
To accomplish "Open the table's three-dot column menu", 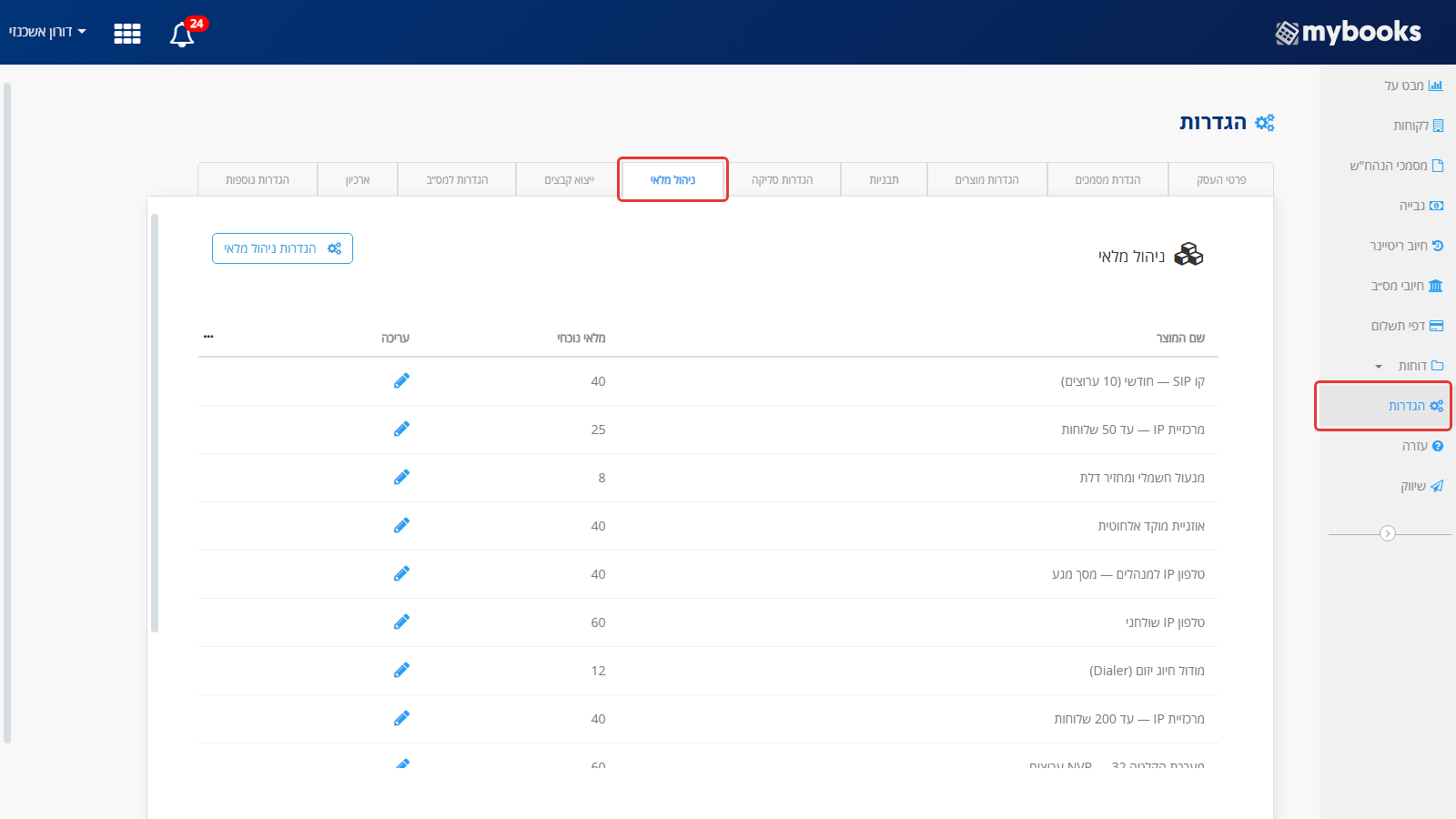I will point(208,337).
